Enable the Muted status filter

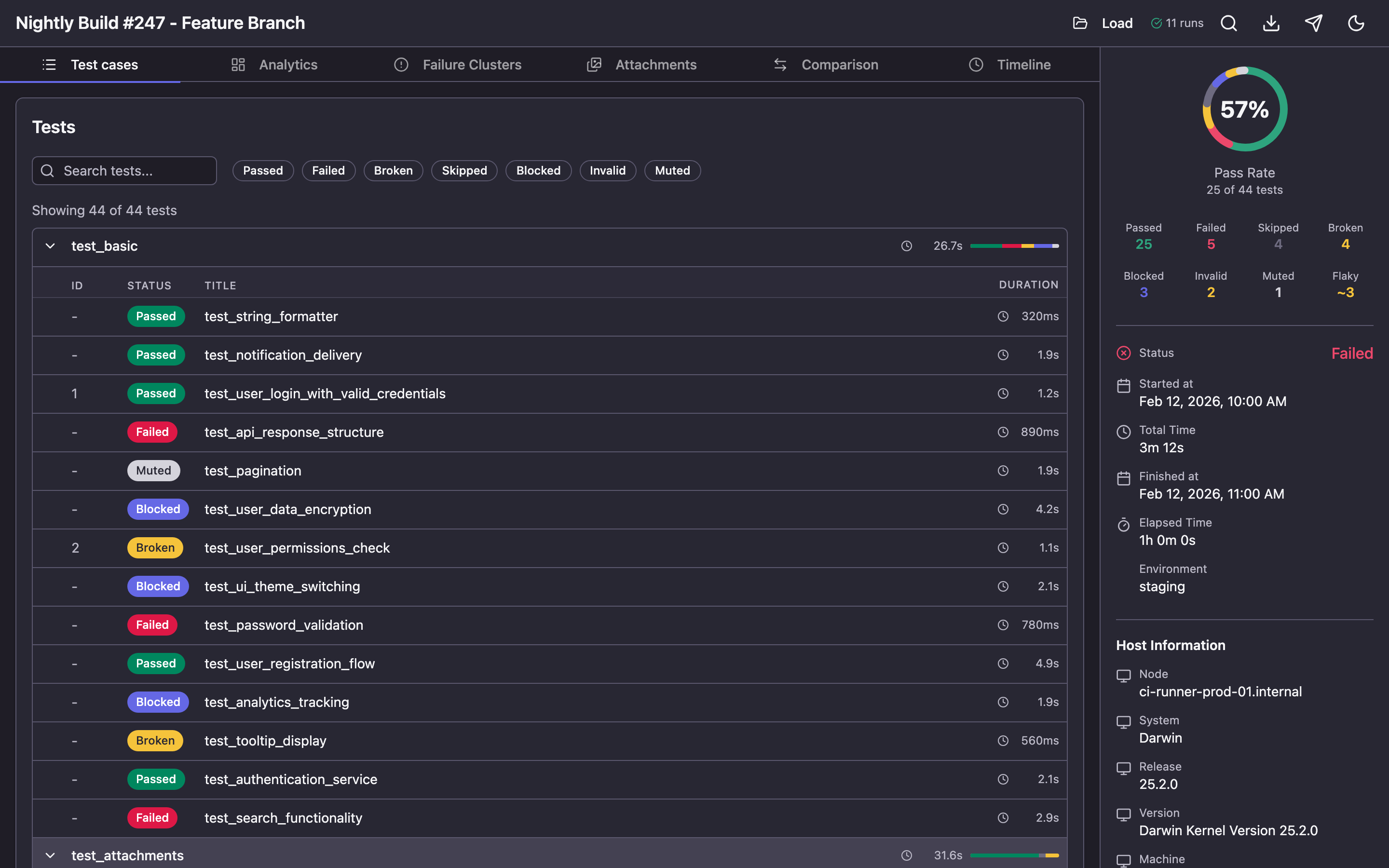(x=672, y=171)
